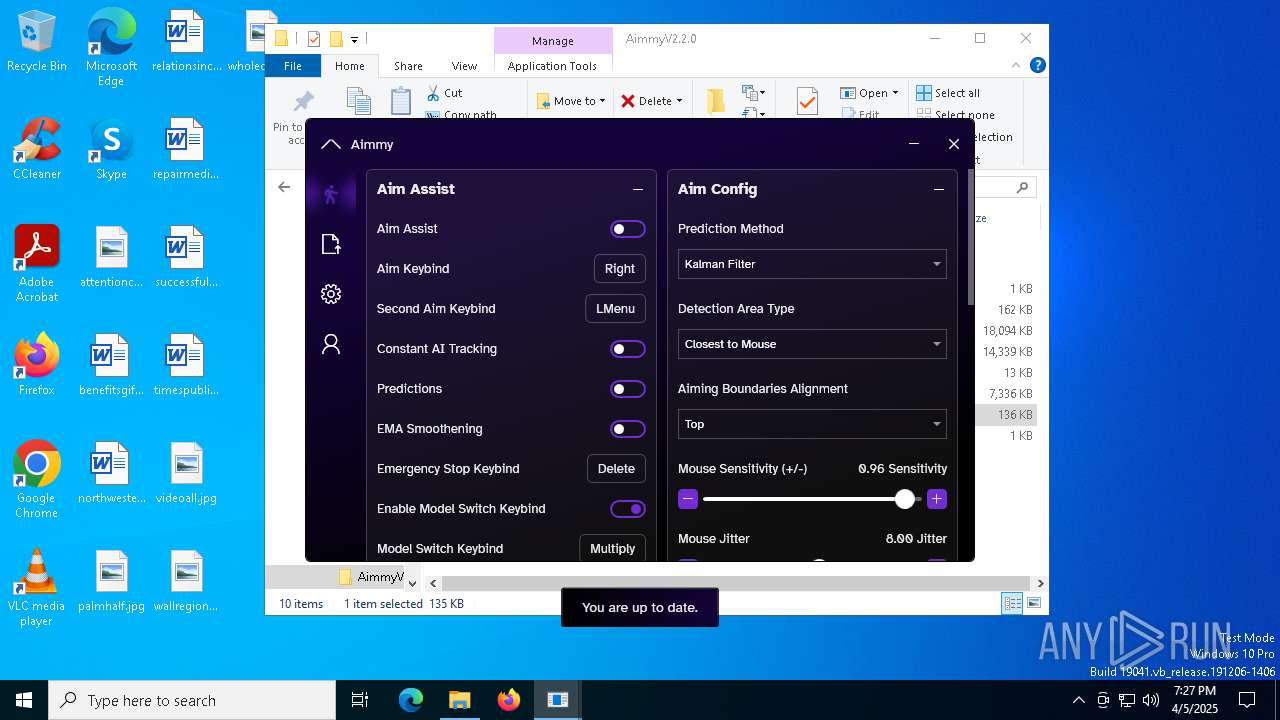This screenshot has height=720, width=1280.
Task: Open videoall.jpg desktop thumbnail
Action: (186, 473)
